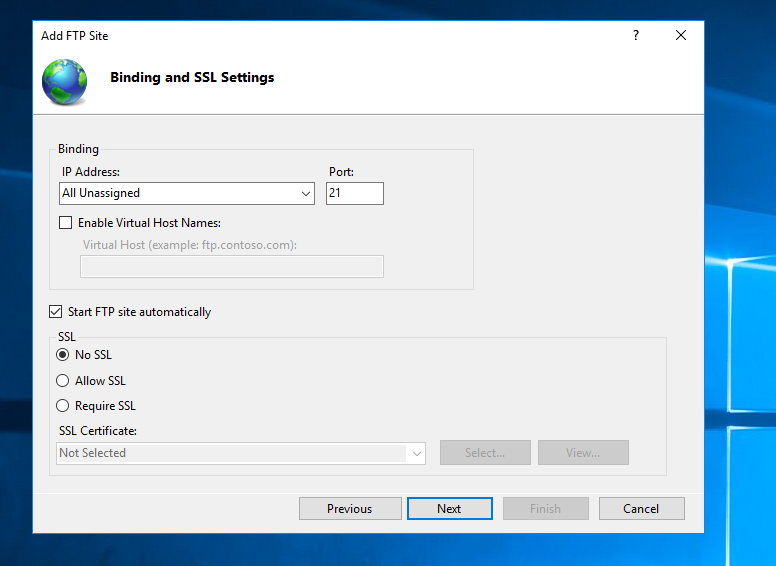The width and height of the screenshot is (776, 566).
Task: Click the Virtual Host text box
Action: 231,266
